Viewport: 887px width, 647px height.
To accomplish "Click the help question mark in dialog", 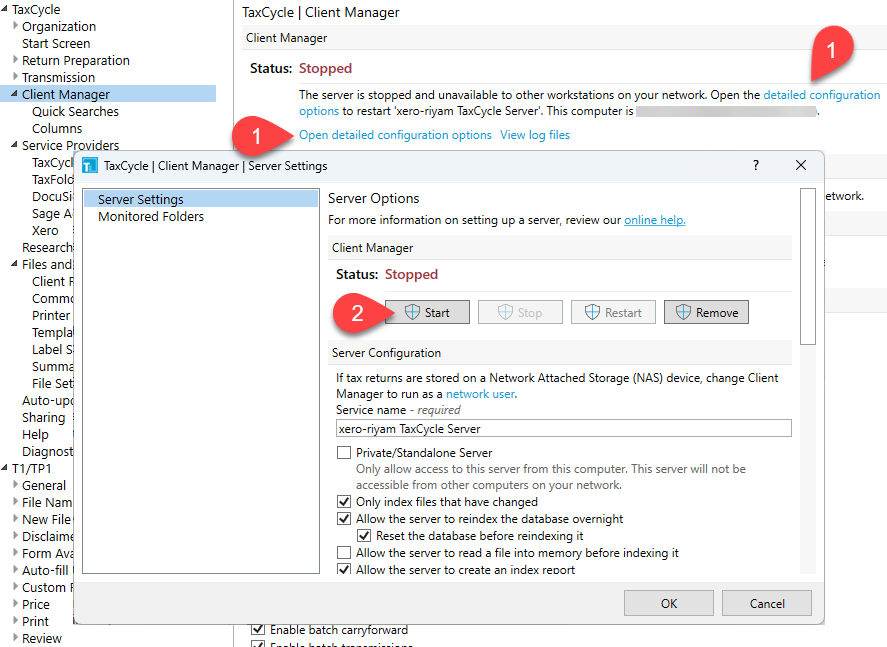I will (755, 165).
